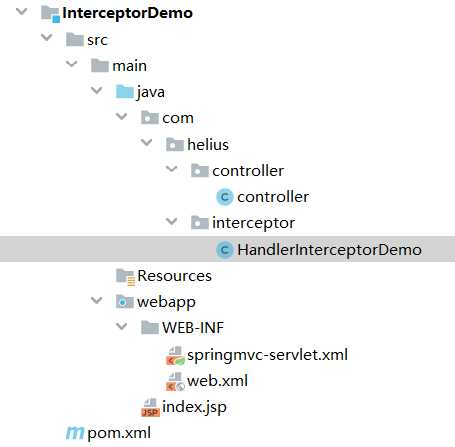
Task: Click the index.jsp JSP file icon
Action: click(x=150, y=408)
